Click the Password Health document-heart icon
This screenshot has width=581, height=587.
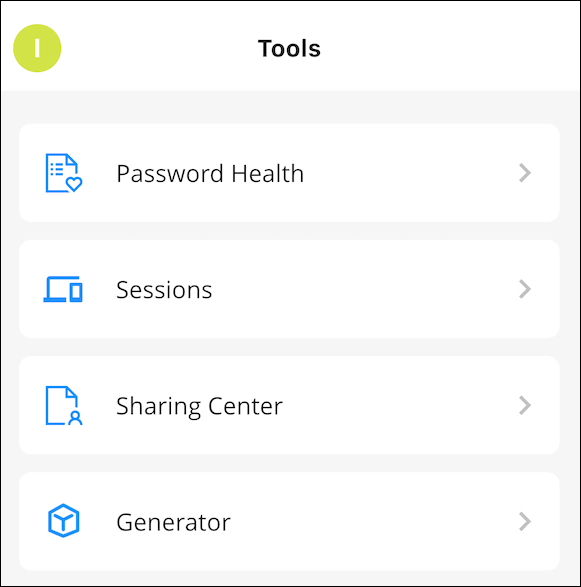coord(64,173)
